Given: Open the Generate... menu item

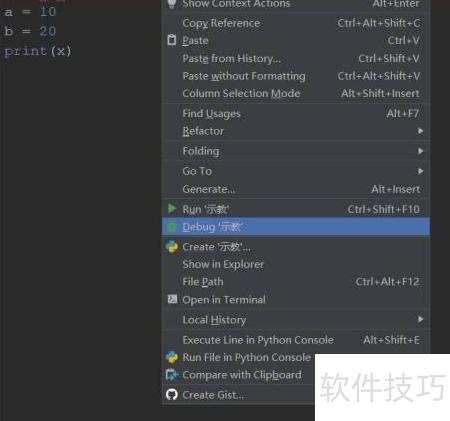Looking at the screenshot, I should click(296, 189).
